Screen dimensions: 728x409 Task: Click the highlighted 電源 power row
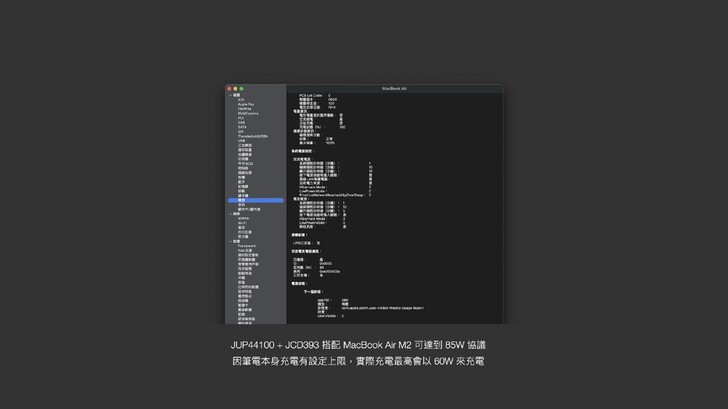tap(256, 200)
